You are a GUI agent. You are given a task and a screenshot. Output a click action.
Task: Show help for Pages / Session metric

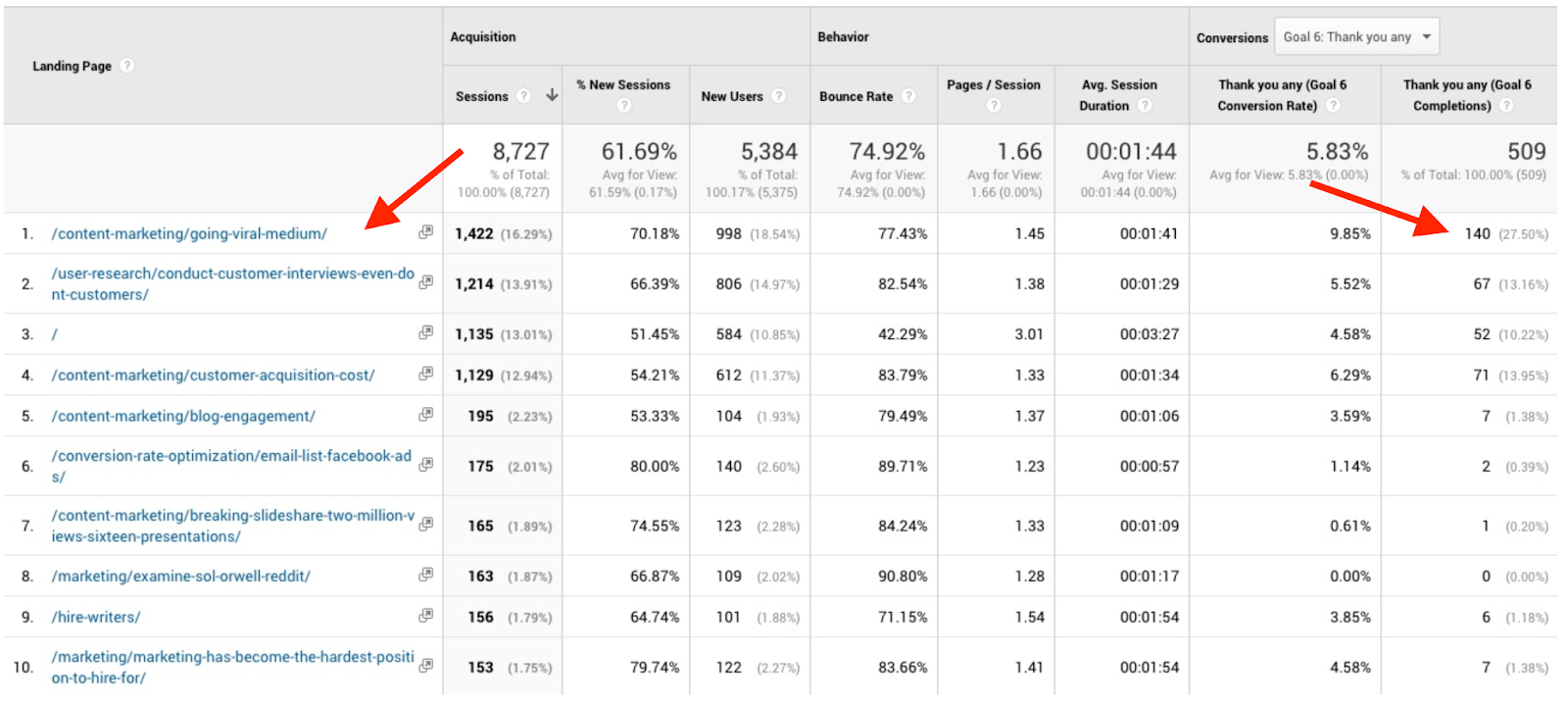click(994, 105)
